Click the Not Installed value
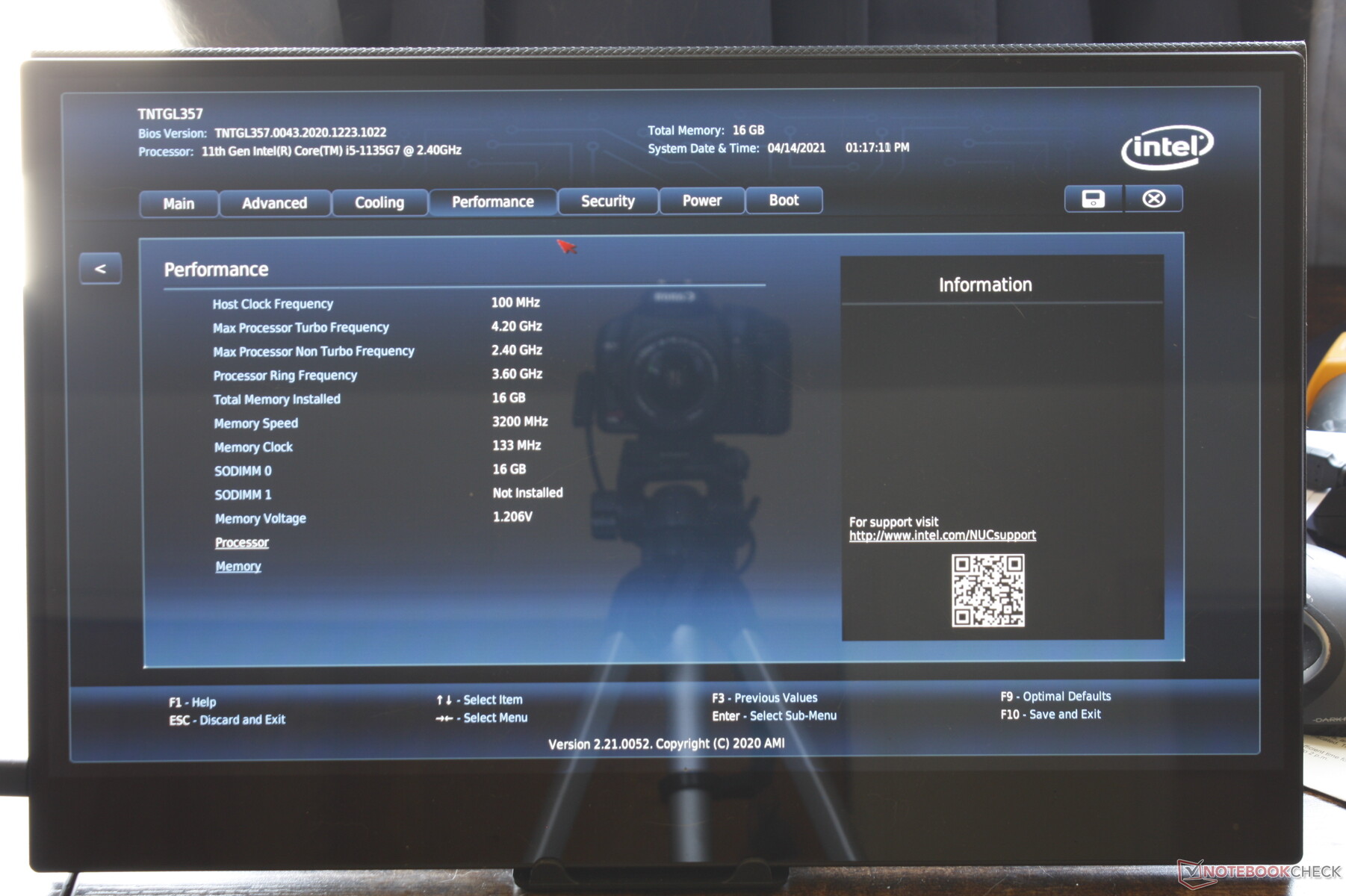This screenshot has width=1346, height=896. pos(528,493)
